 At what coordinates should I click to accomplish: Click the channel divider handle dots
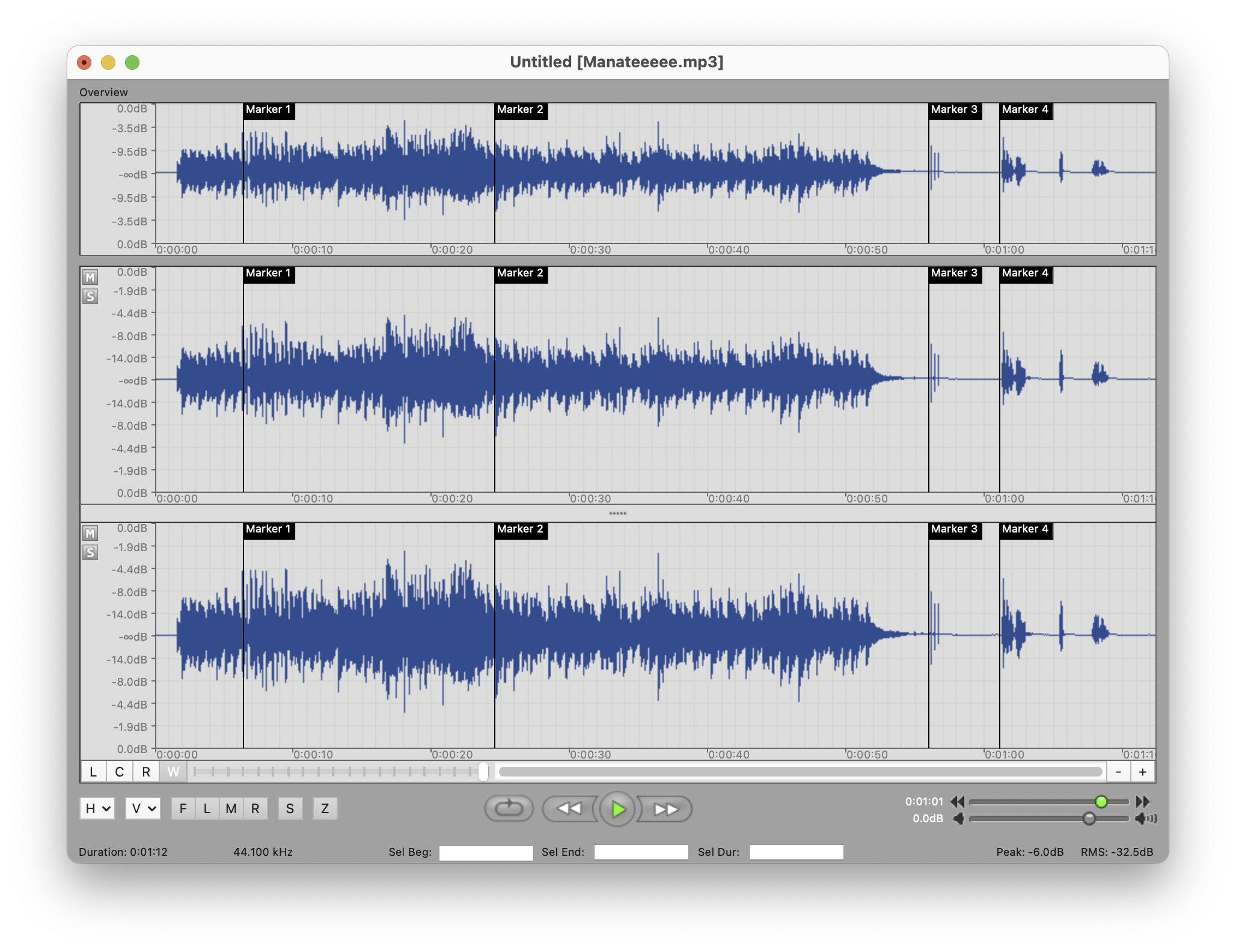(x=617, y=513)
